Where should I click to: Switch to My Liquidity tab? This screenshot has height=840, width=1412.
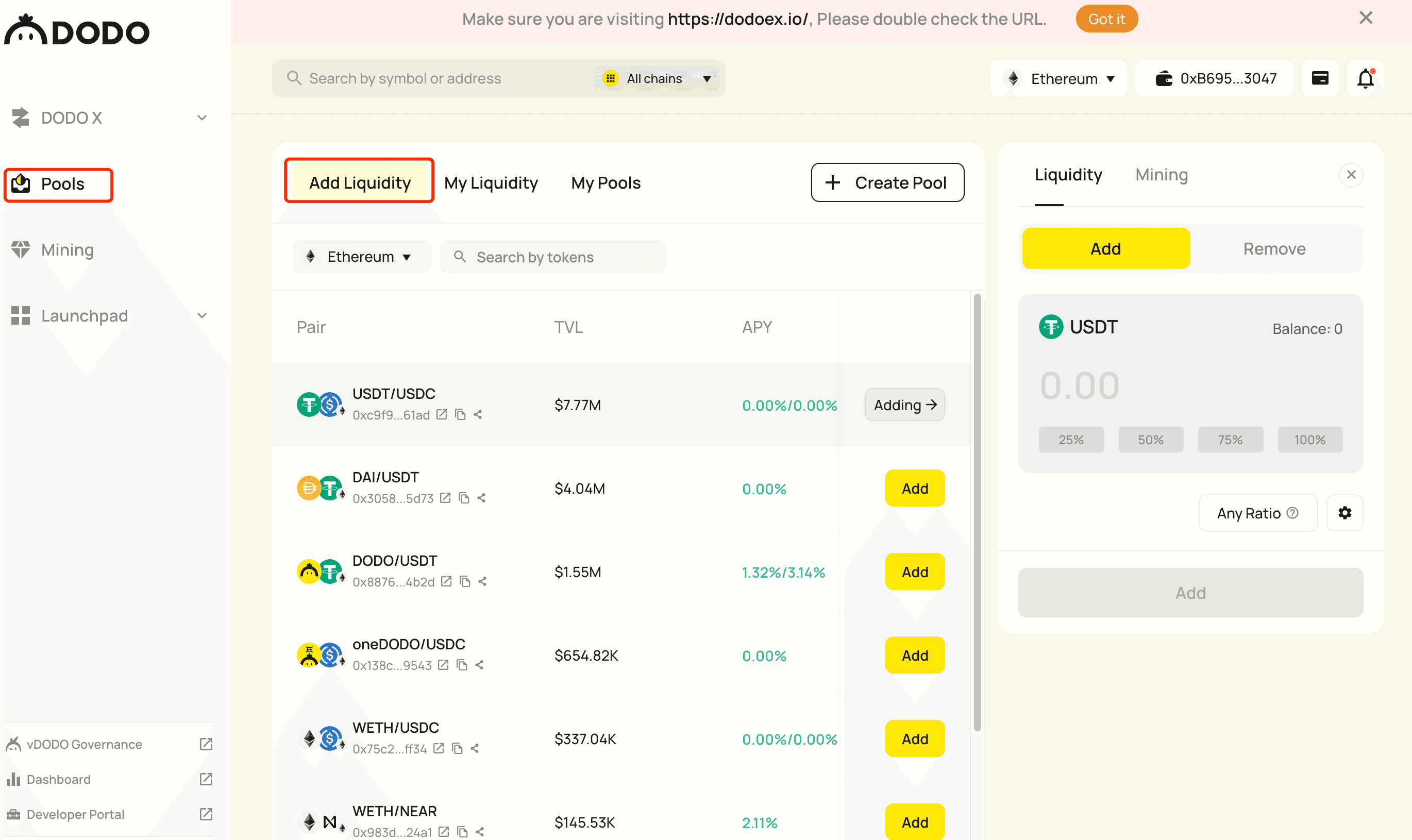491,183
